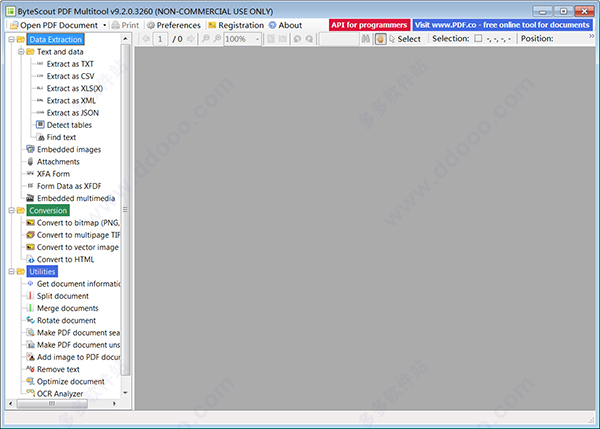The image size is (600, 429).
Task: Click tree panel scroll down arrow
Action: tap(126, 393)
